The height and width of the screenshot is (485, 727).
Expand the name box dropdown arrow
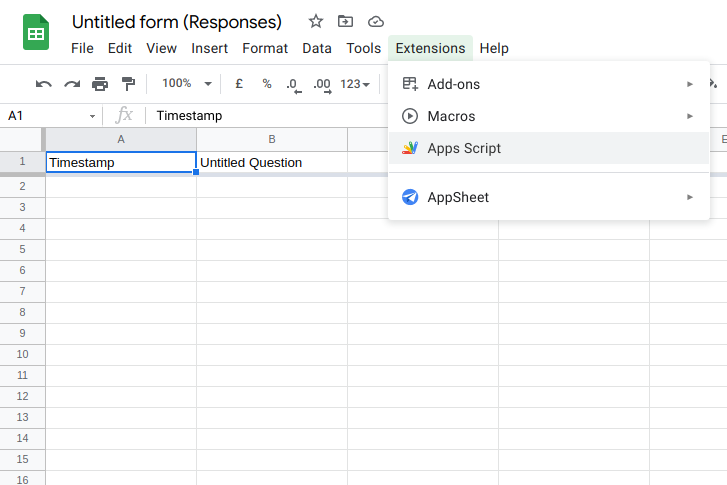point(93,116)
